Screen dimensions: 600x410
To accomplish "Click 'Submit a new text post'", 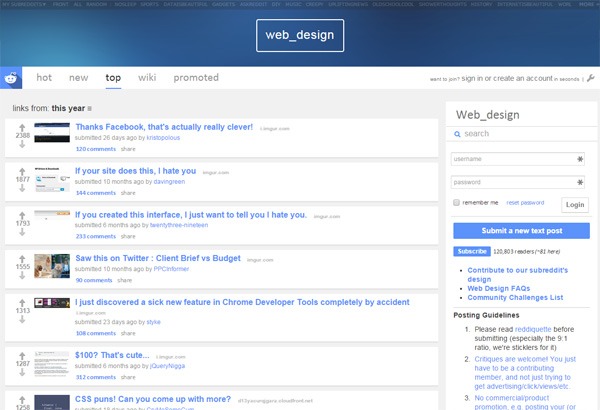I will tap(522, 231).
